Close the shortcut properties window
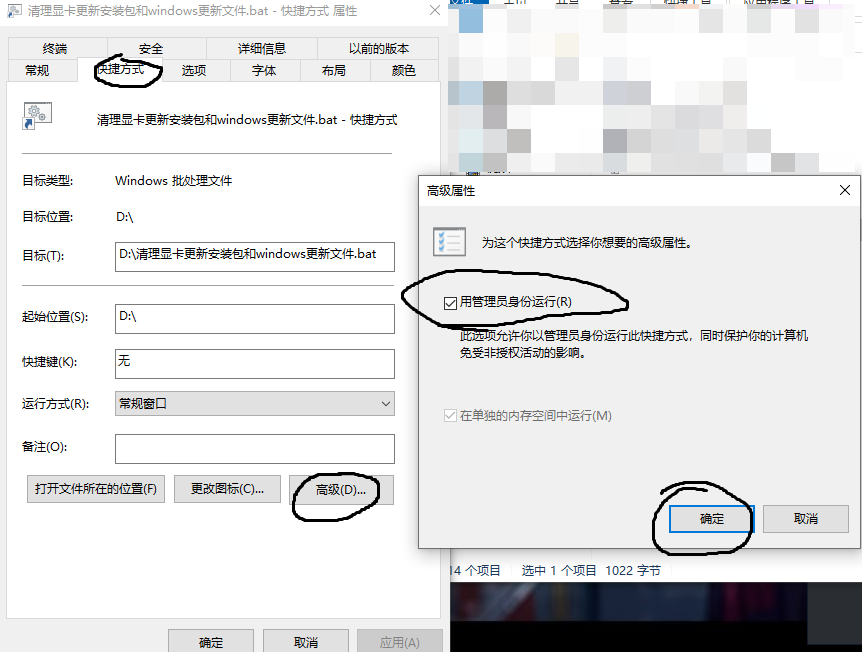 click(x=435, y=10)
